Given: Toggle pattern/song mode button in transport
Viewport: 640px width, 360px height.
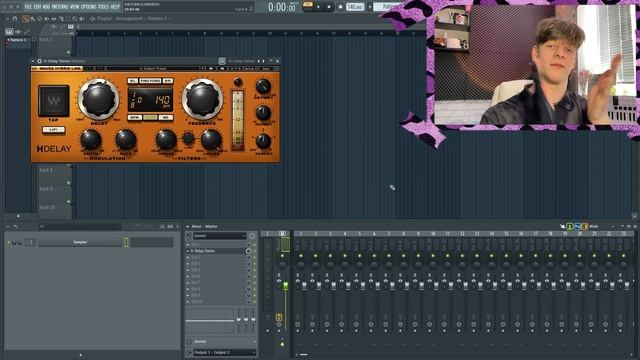Looking at the screenshot, I should [x=308, y=5].
